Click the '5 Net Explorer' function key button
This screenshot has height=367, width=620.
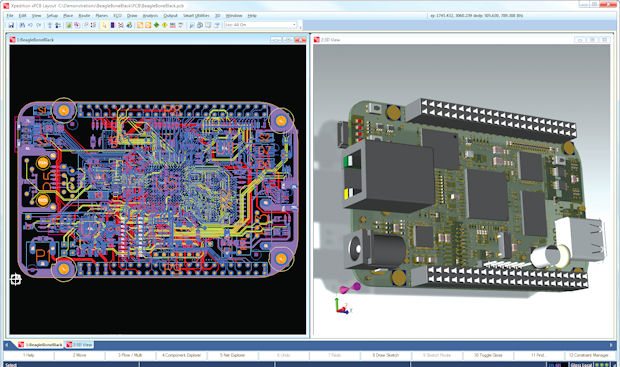click(232, 355)
